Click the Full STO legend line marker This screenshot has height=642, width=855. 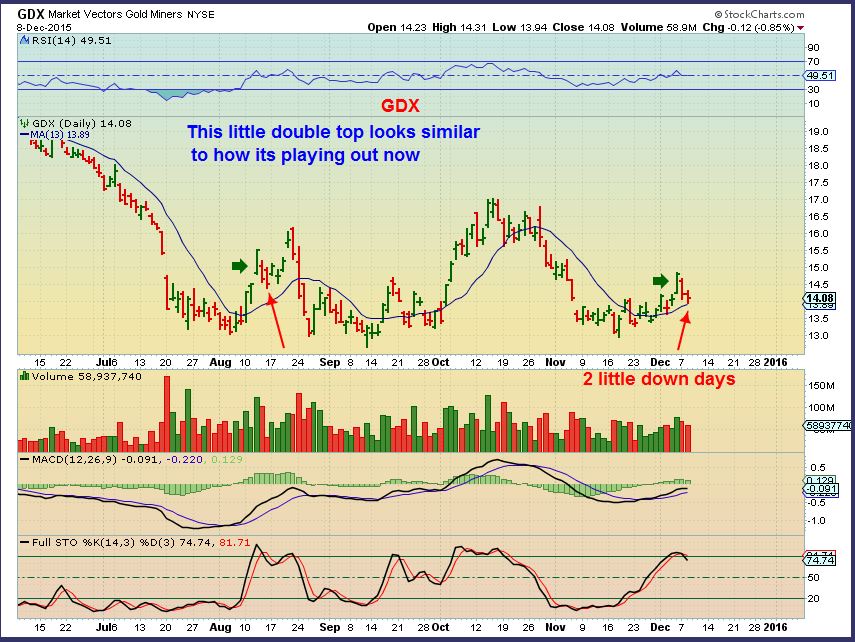pyautogui.click(x=25, y=542)
